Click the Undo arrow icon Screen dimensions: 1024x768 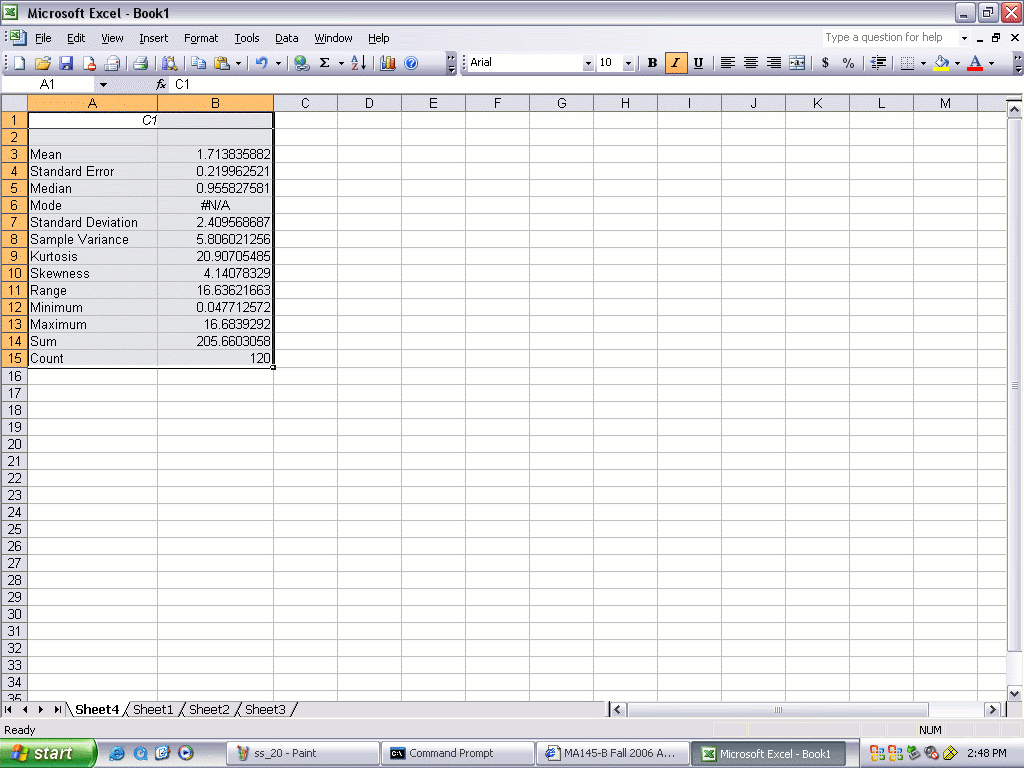(x=261, y=63)
